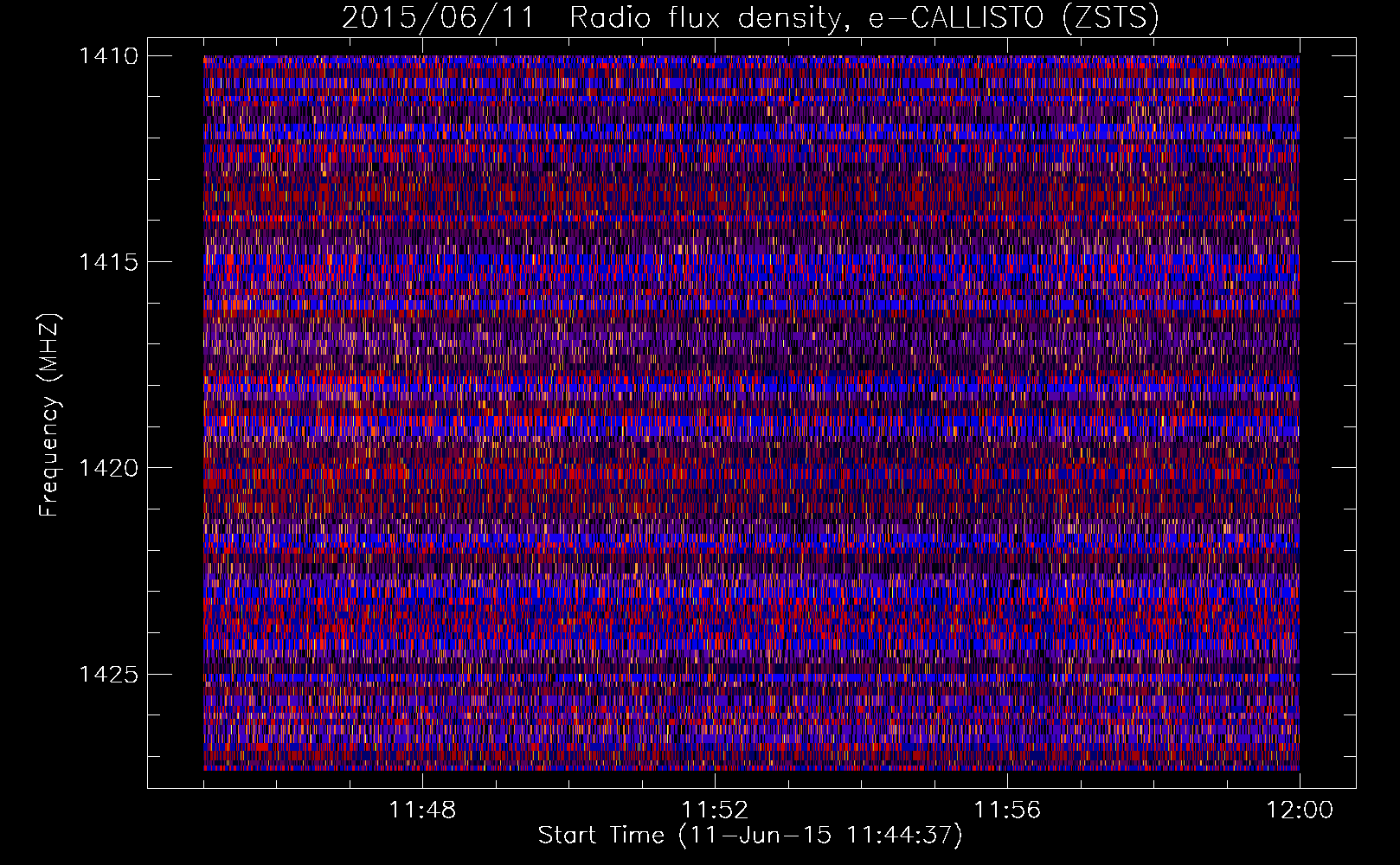1400x865 pixels.
Task: Click the 1415 frequency tick label
Action: pos(108,262)
